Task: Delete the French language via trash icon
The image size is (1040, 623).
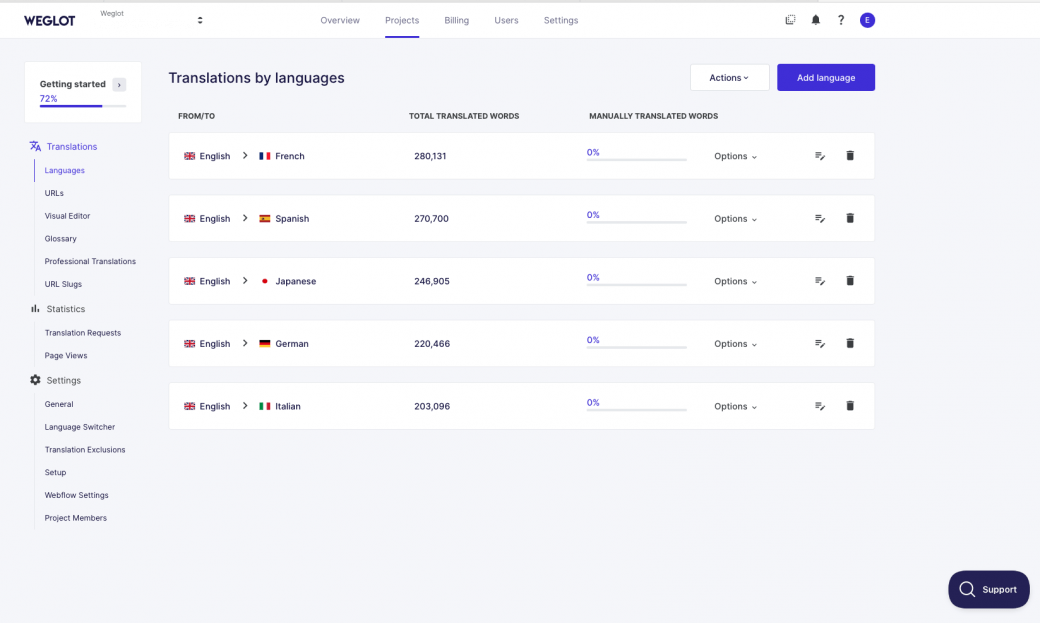Action: click(850, 155)
